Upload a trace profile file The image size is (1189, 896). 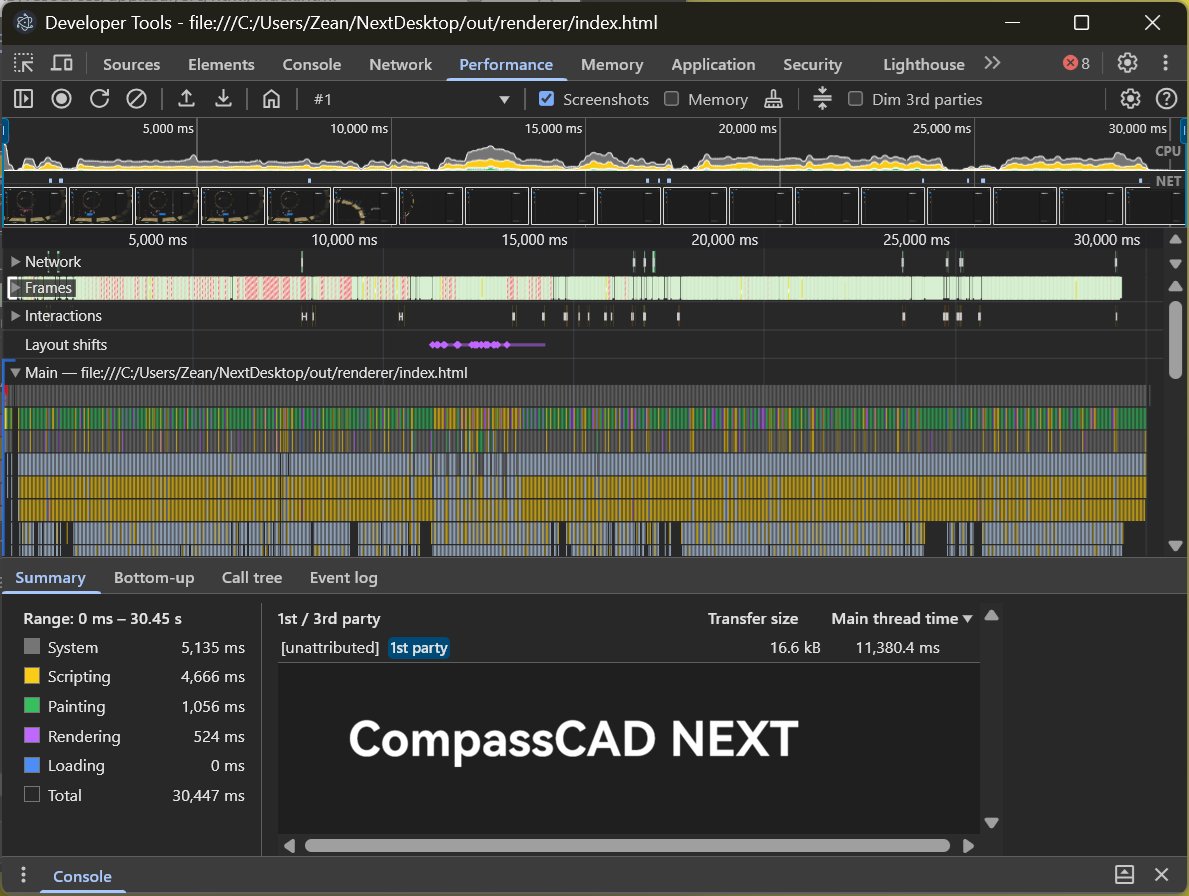(186, 99)
